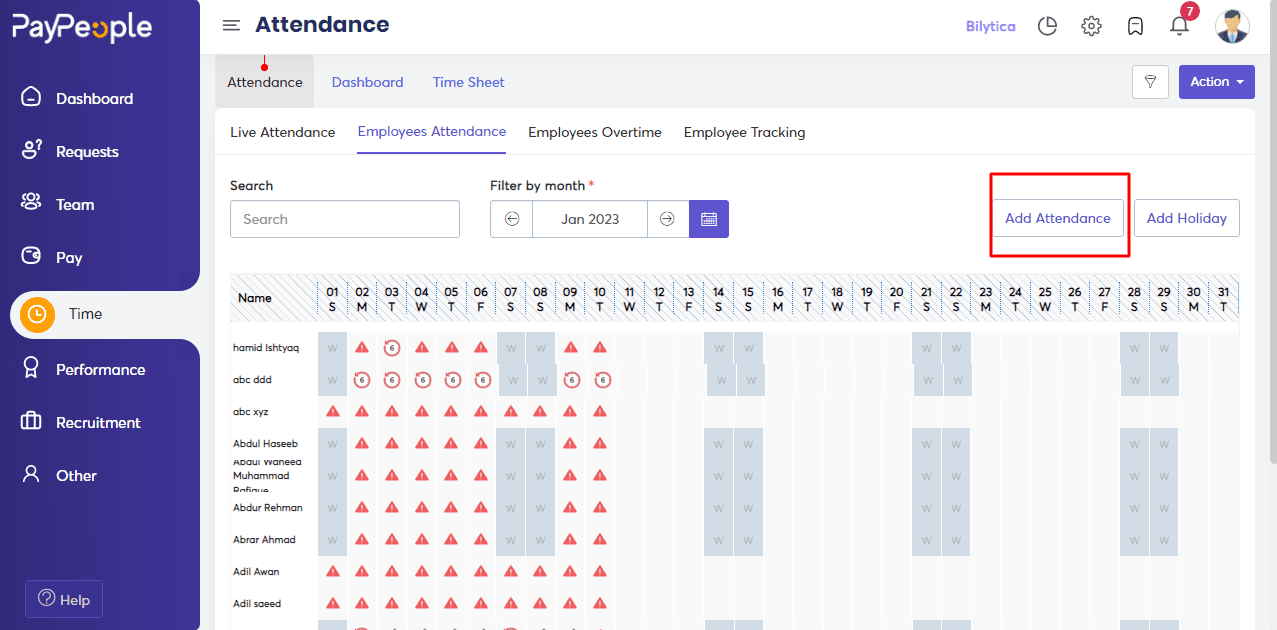Viewport: 1277px width, 630px height.
Task: Click the Add Attendance button
Action: 1058,218
